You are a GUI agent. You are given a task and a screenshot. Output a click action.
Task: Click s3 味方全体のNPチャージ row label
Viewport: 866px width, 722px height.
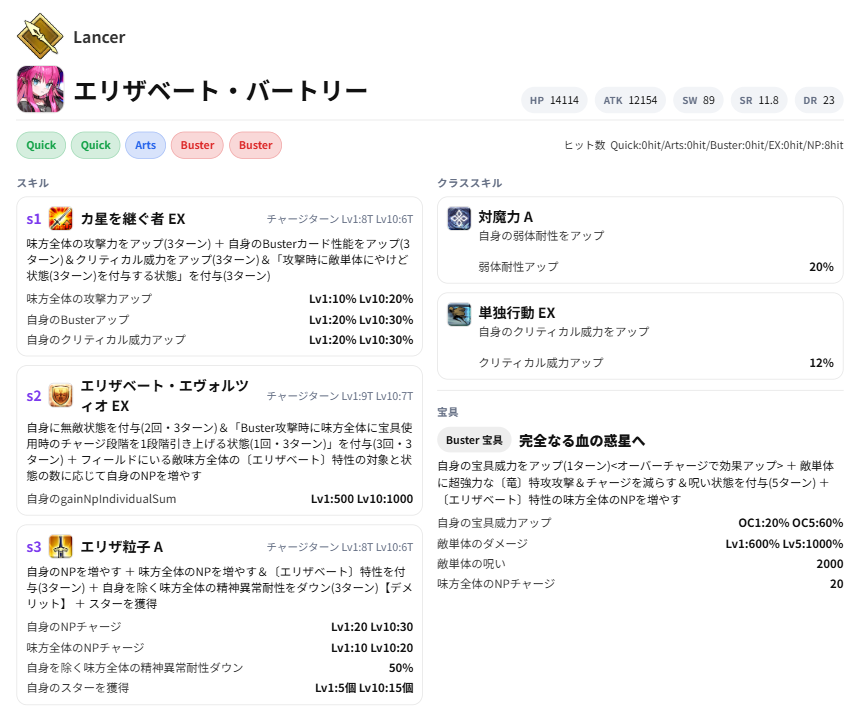click(86, 648)
